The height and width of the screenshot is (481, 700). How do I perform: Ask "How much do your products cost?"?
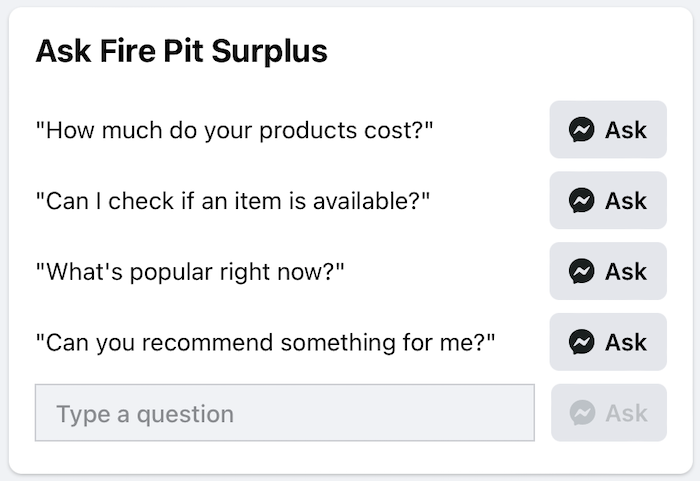tap(608, 130)
